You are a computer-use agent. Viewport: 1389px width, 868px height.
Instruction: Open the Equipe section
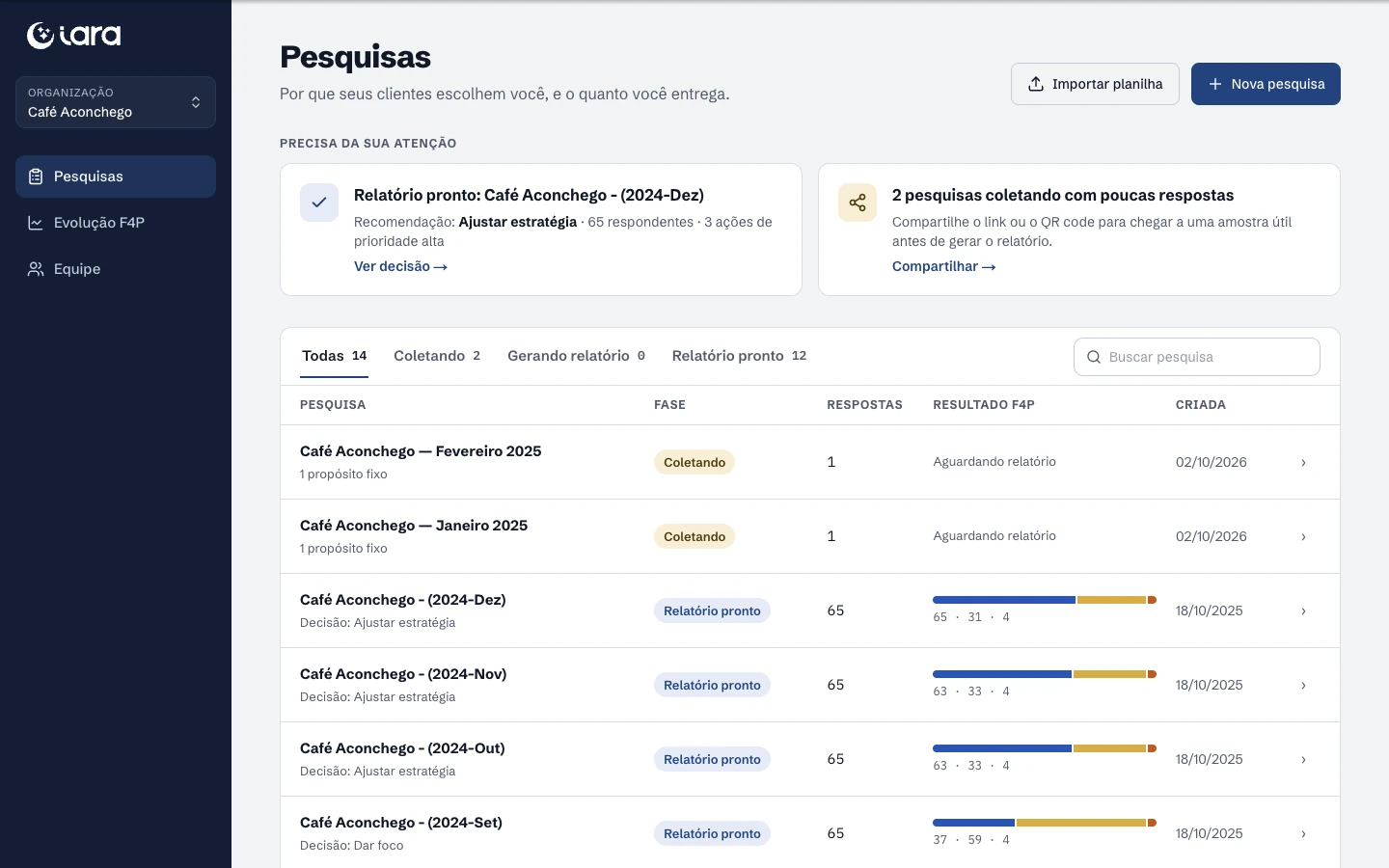pos(116,269)
